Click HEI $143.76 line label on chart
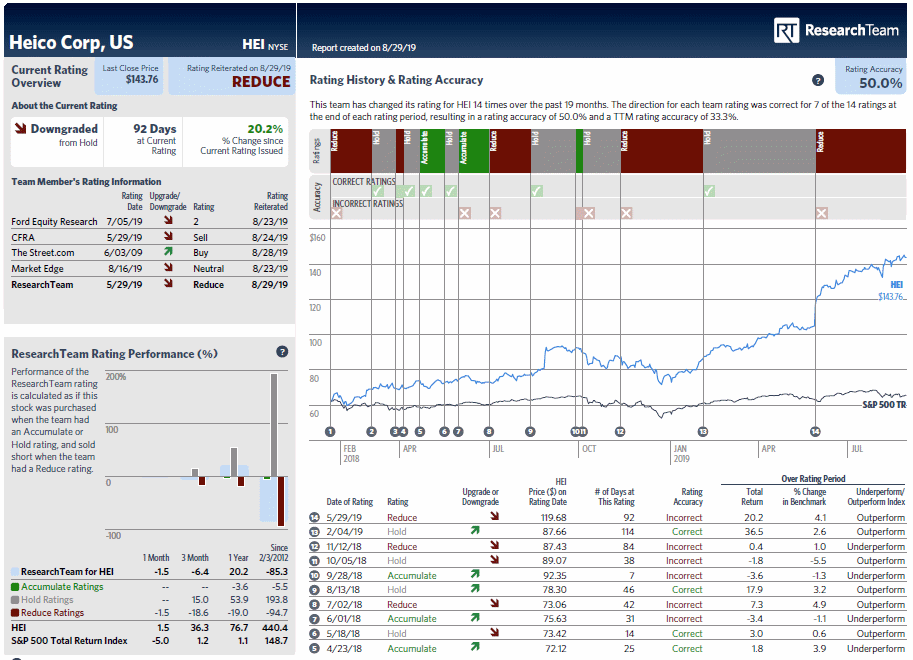The width and height of the screenshot is (913, 660). pos(891,291)
